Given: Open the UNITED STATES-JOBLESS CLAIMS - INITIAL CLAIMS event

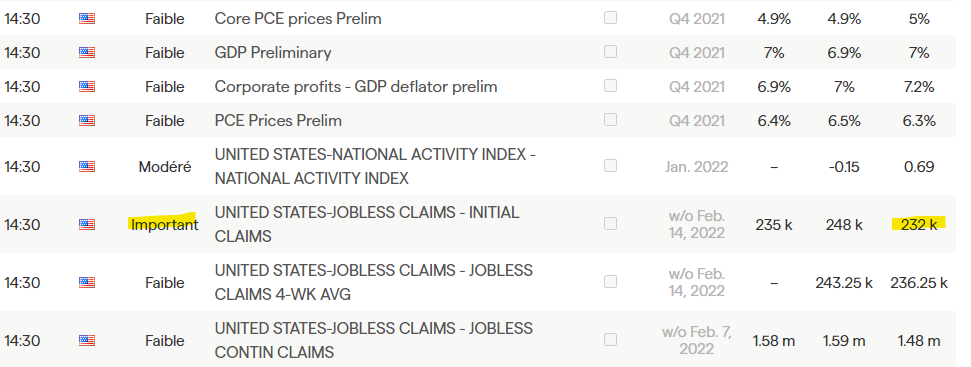Looking at the screenshot, I should point(367,224).
